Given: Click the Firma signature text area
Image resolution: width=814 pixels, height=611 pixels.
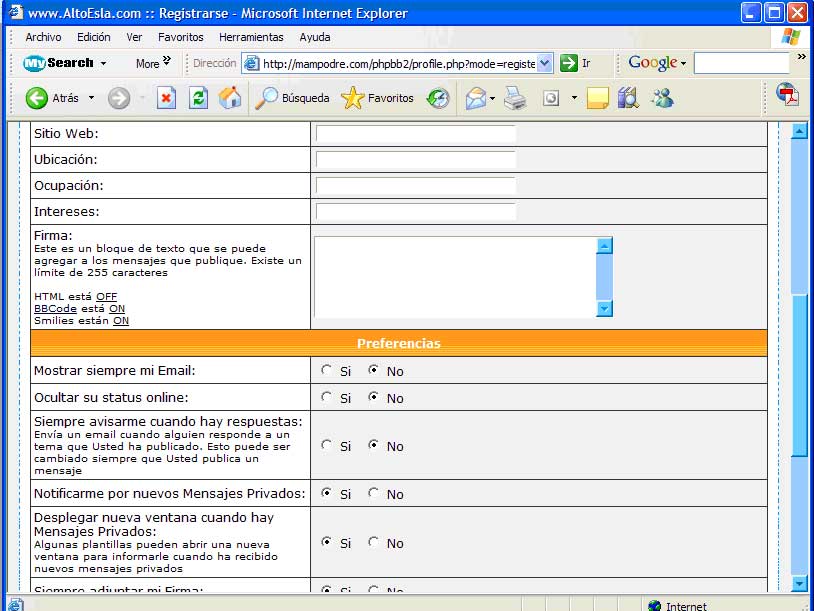Looking at the screenshot, I should [455, 276].
